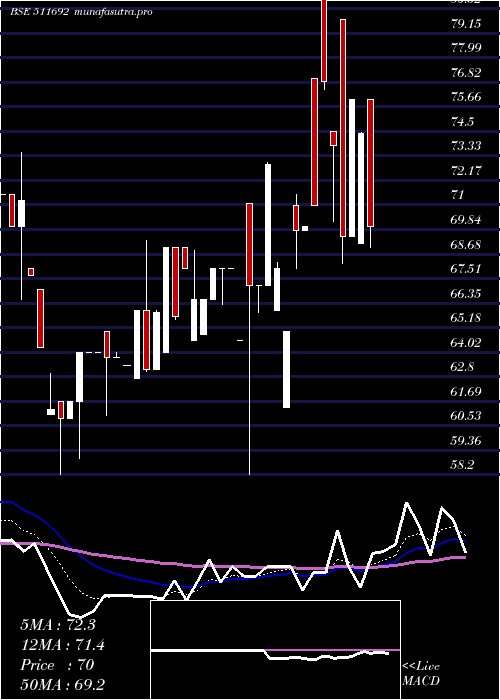Click inside the Live MACD inset chart
This screenshot has height=700, width=500.
point(275,650)
